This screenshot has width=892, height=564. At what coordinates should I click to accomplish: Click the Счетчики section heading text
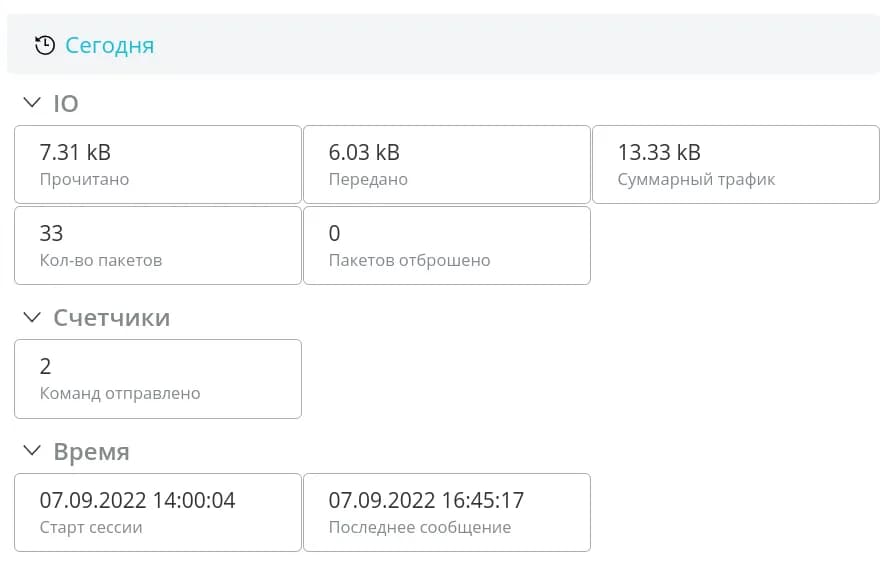click(x=111, y=318)
